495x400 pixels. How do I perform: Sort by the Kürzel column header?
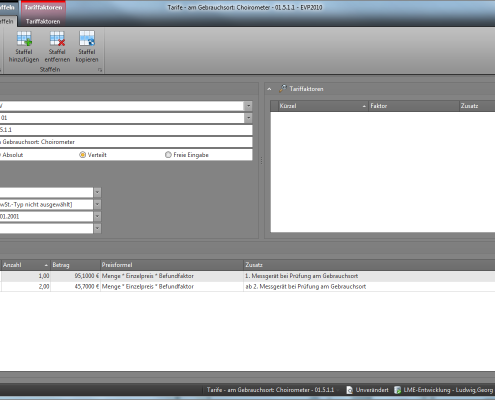coord(323,106)
